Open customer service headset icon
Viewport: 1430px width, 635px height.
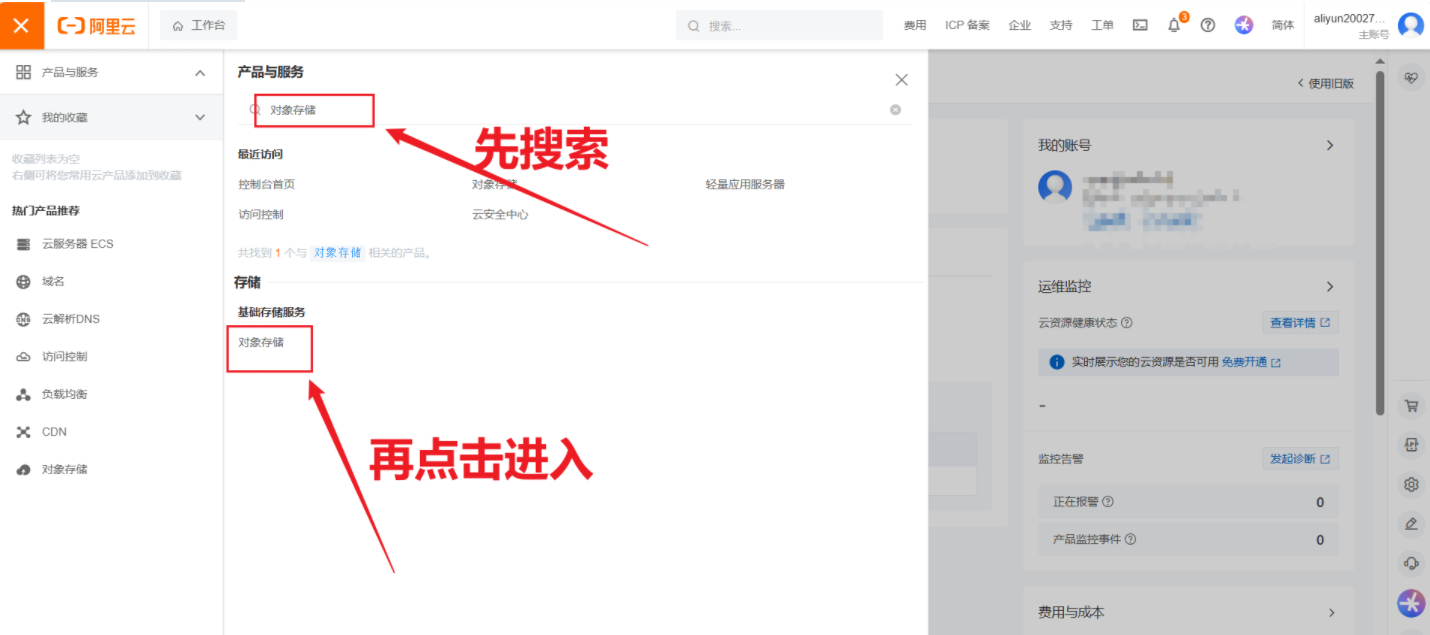(1411, 562)
